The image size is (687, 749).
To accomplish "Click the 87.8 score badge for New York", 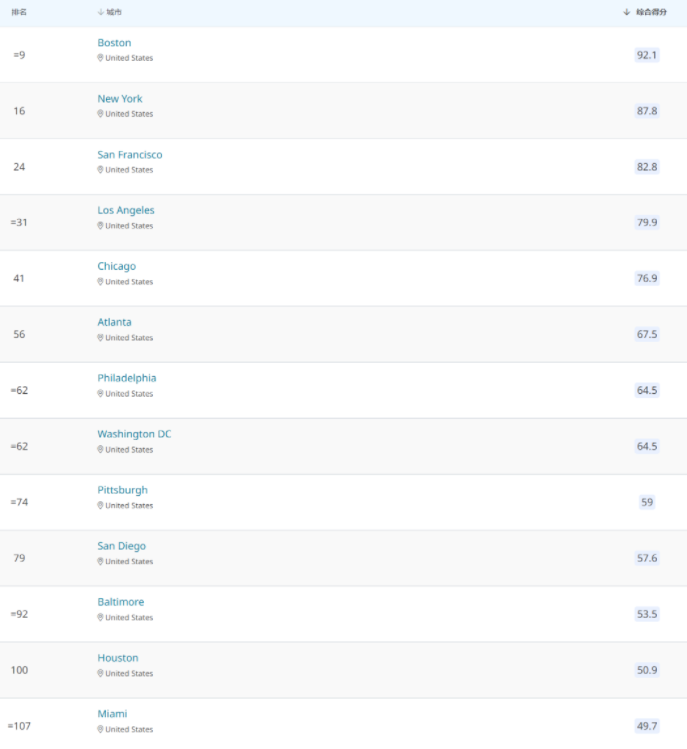I will (647, 111).
